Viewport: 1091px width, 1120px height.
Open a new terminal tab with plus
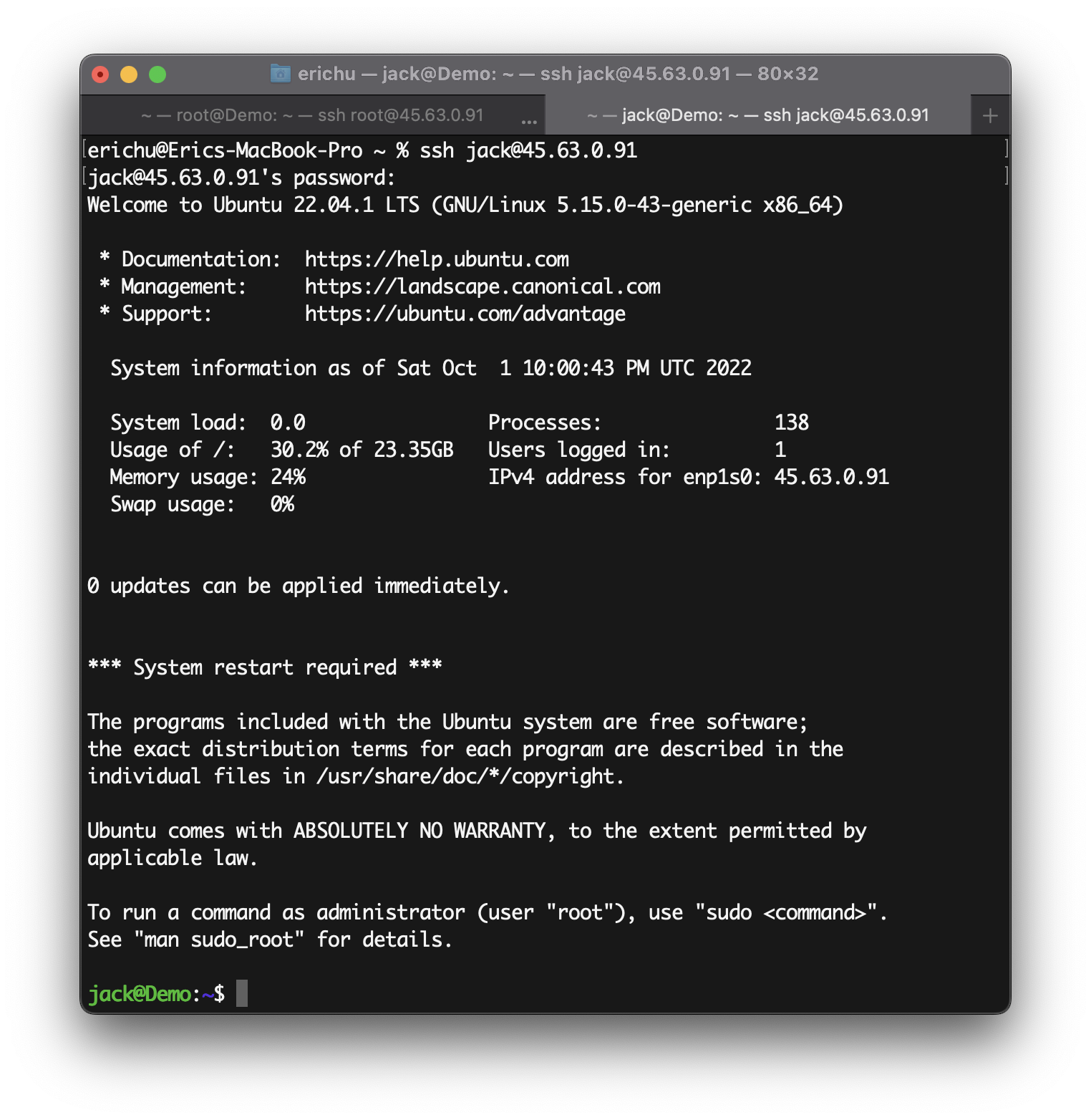pyautogui.click(x=990, y=115)
